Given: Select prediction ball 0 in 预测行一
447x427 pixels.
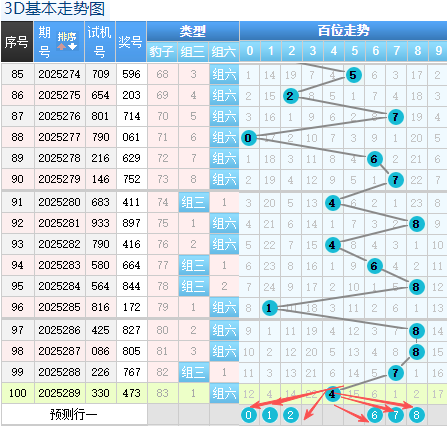Looking at the screenshot, I should [249, 415].
